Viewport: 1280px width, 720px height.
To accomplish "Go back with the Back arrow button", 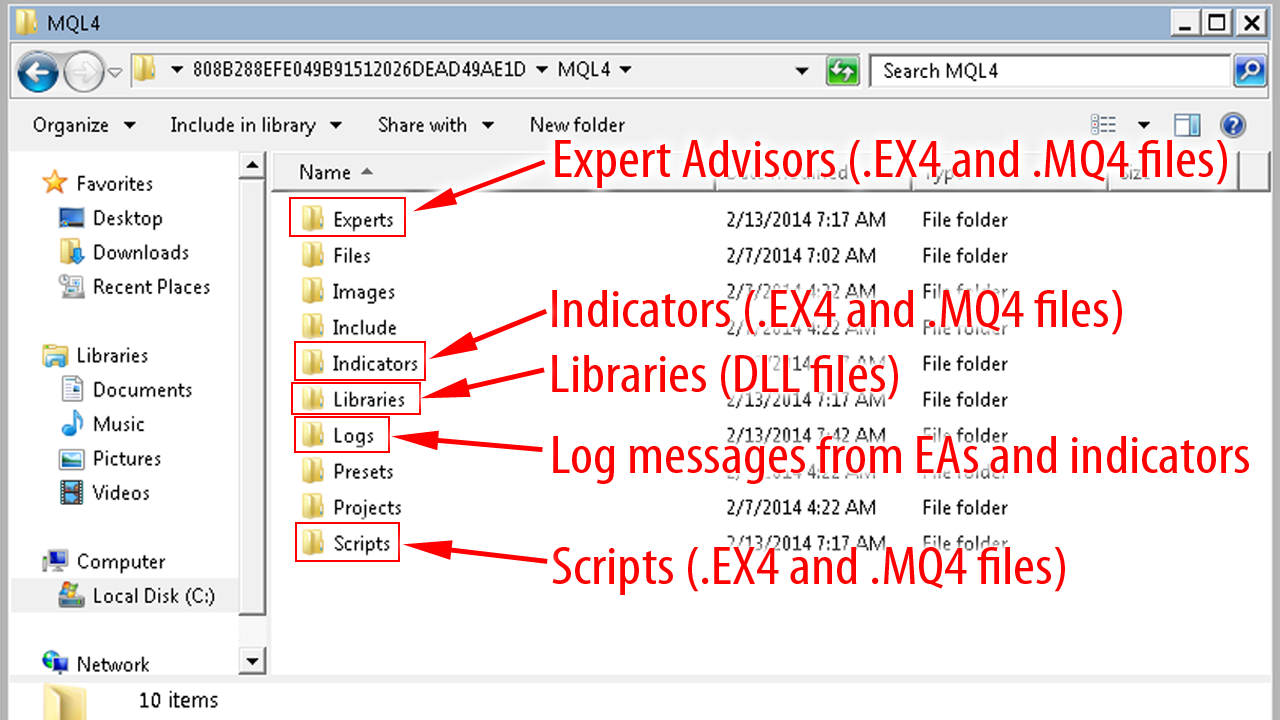I will tap(38, 72).
